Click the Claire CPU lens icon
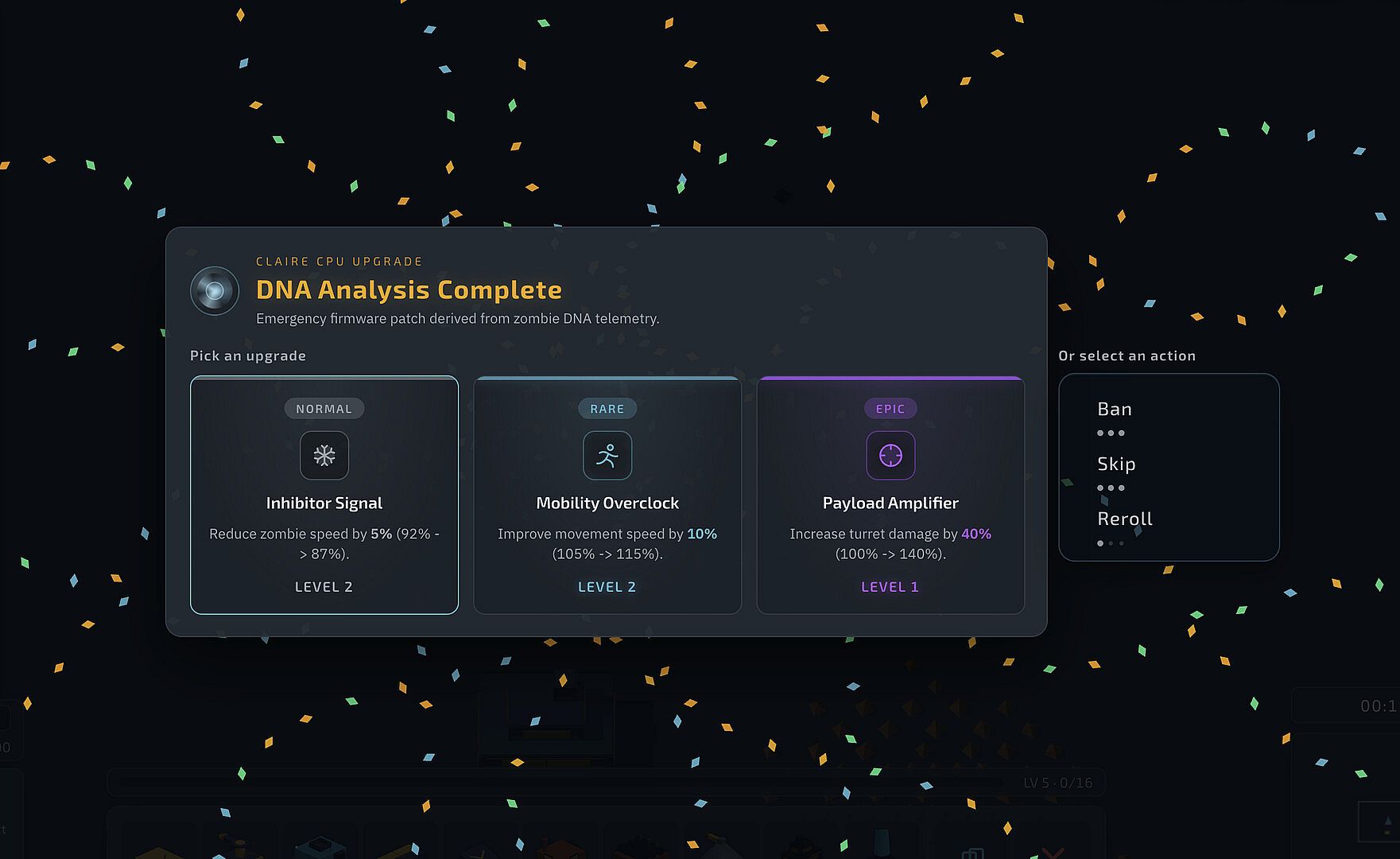This screenshot has width=1400, height=859. pyautogui.click(x=215, y=290)
